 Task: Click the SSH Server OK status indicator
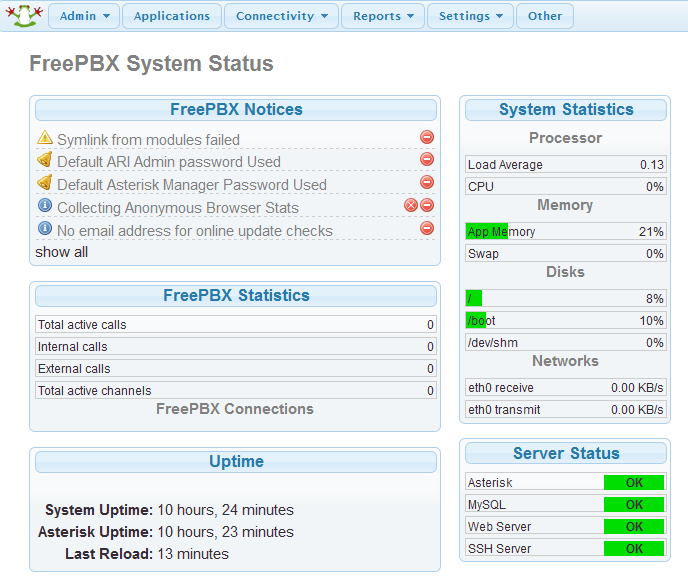point(634,548)
